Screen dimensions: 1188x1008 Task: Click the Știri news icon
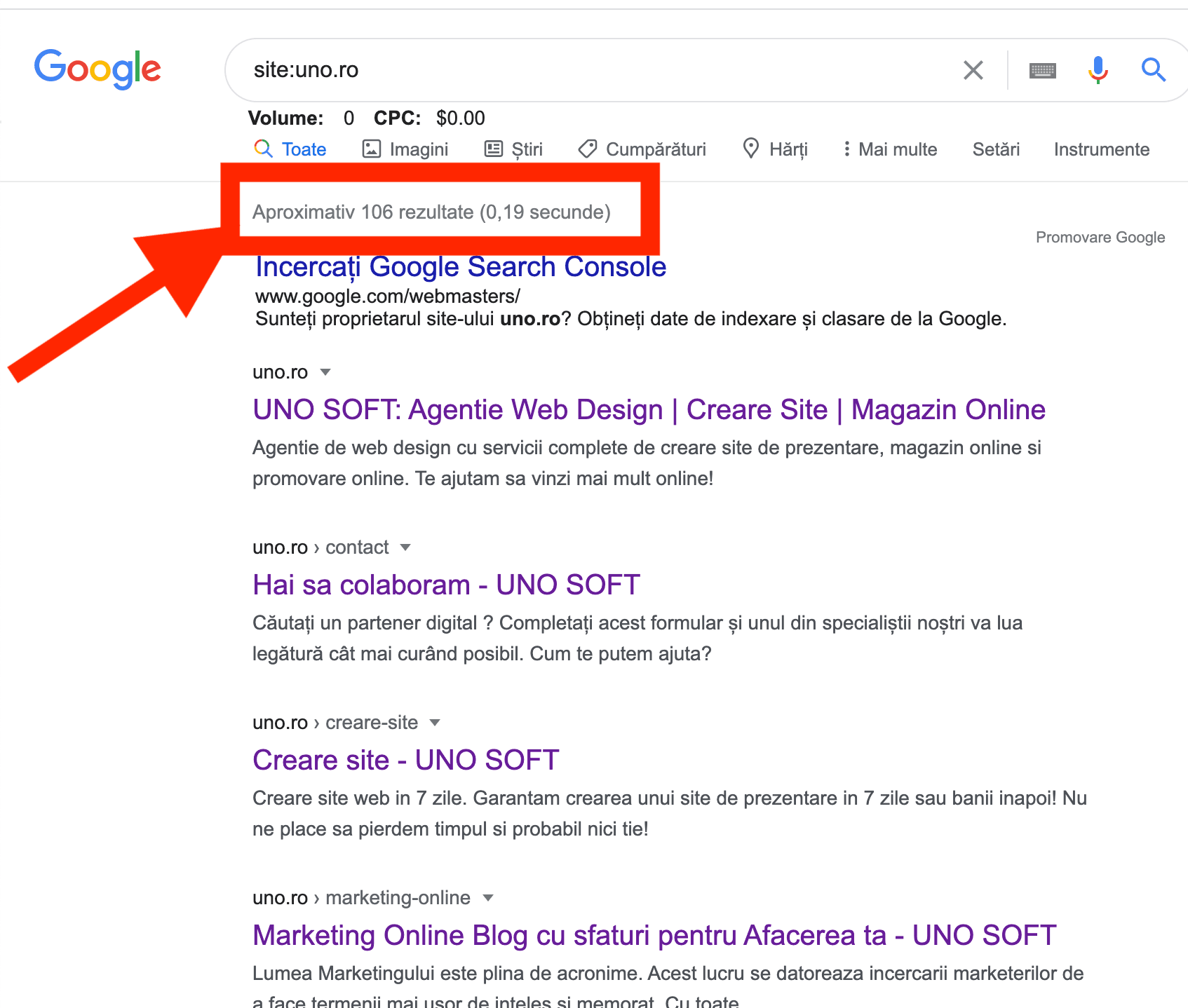pyautogui.click(x=493, y=149)
